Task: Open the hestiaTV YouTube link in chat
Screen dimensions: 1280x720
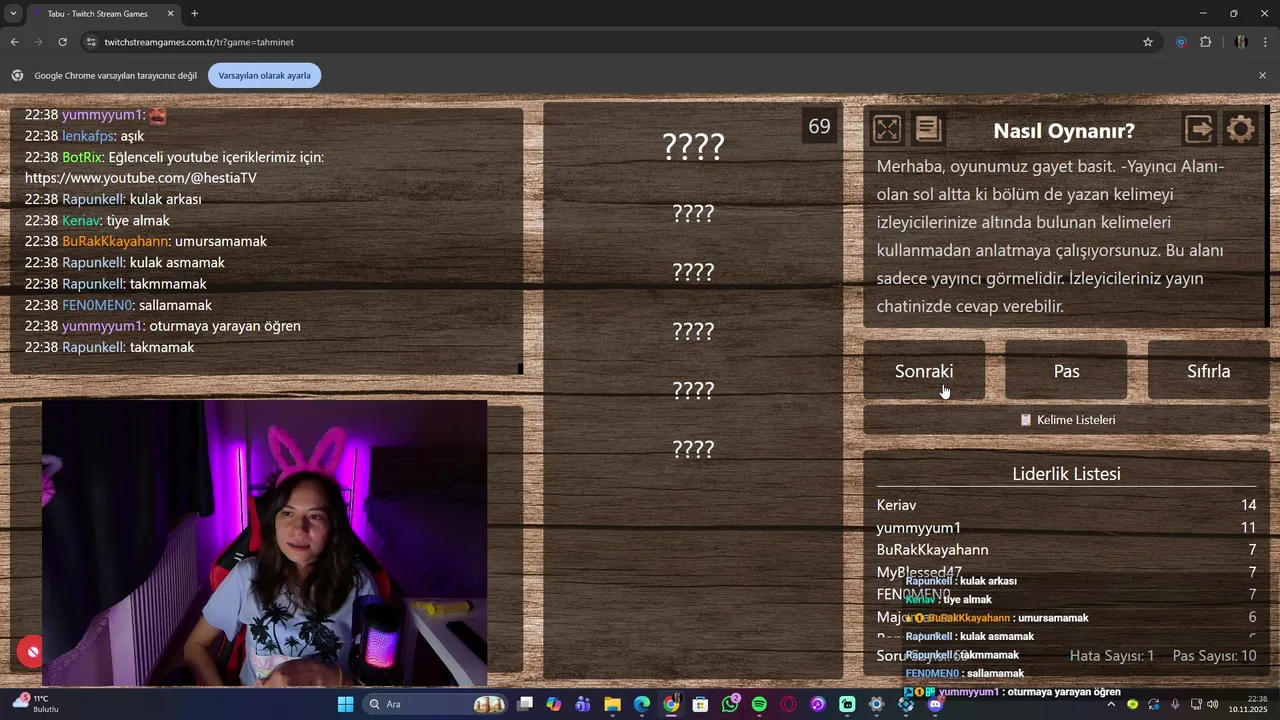Action: click(x=141, y=178)
